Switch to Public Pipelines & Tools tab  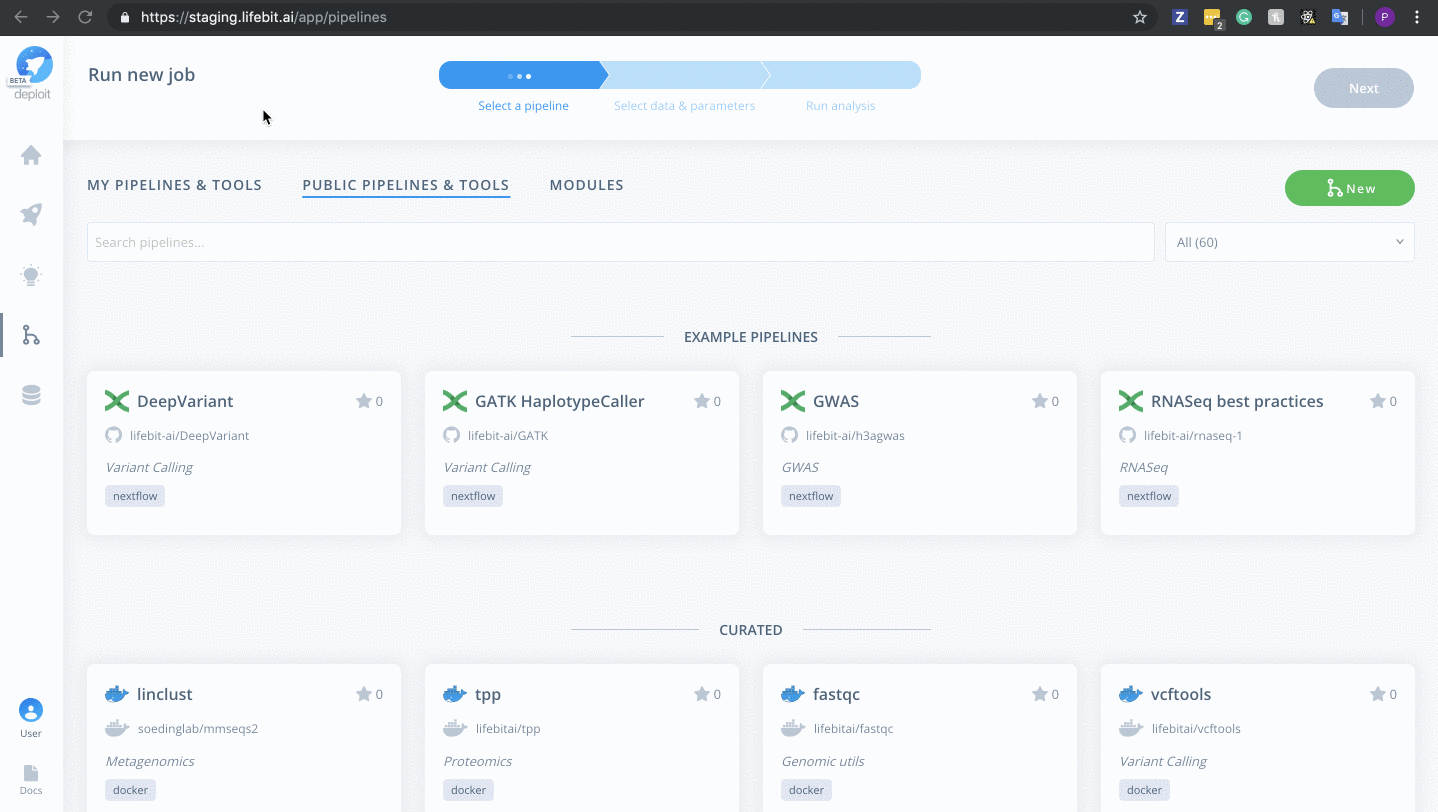pos(406,185)
